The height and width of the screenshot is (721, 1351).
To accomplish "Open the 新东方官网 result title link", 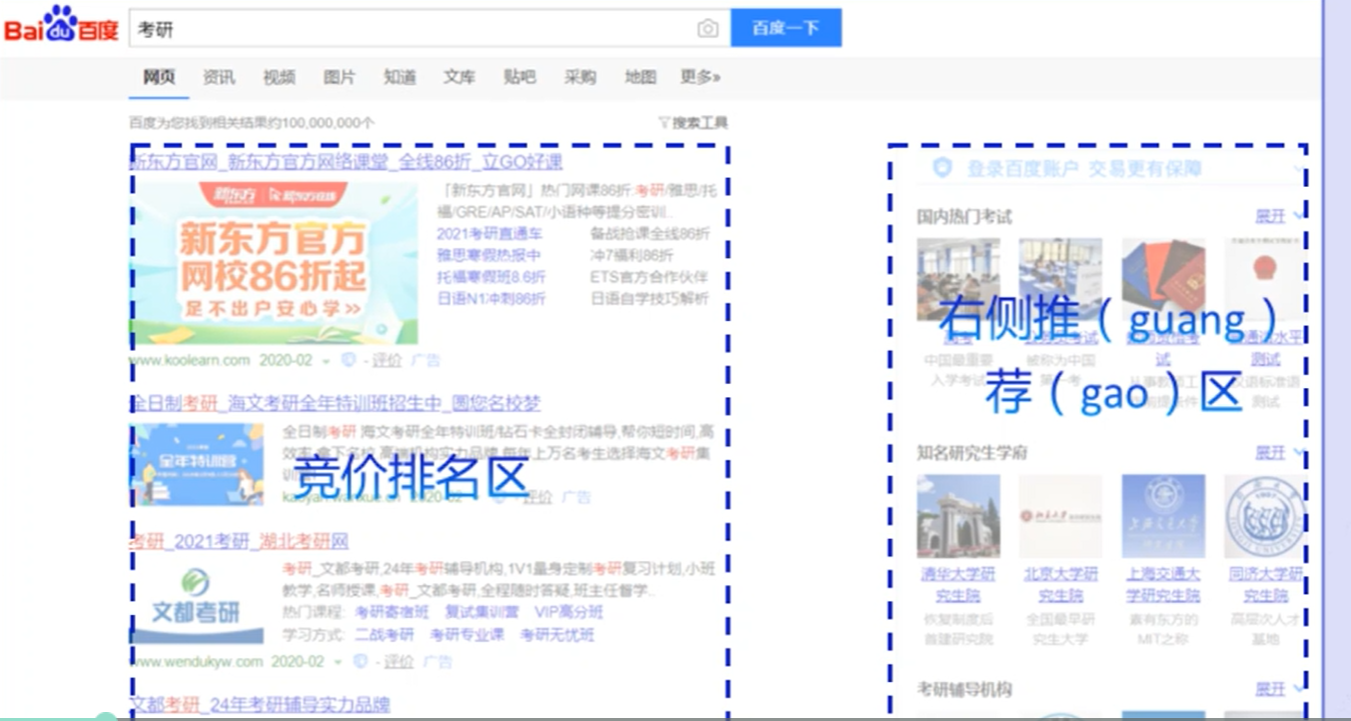I will coord(346,162).
